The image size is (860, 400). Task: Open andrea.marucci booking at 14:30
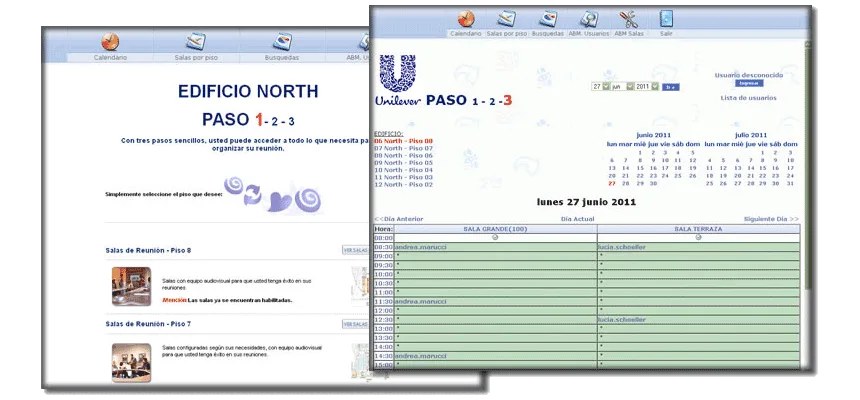click(x=421, y=356)
